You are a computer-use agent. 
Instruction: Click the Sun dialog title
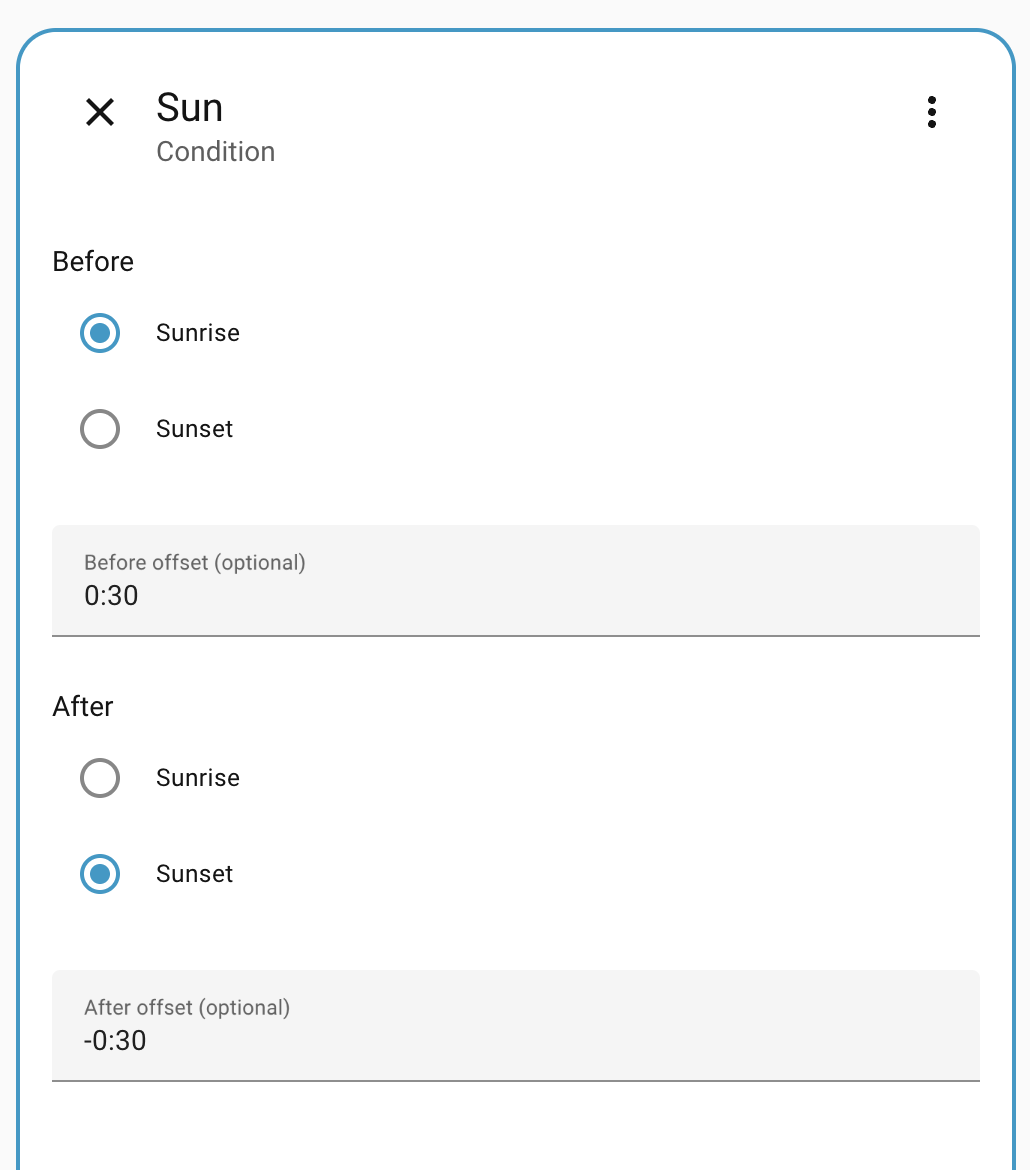tap(190, 108)
